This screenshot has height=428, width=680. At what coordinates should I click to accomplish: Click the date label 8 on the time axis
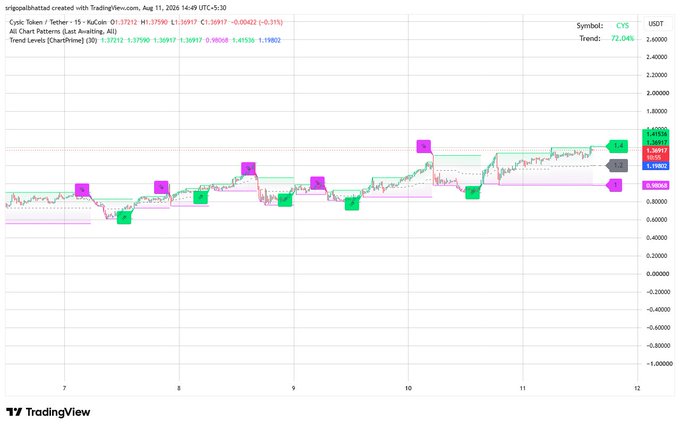click(x=179, y=388)
